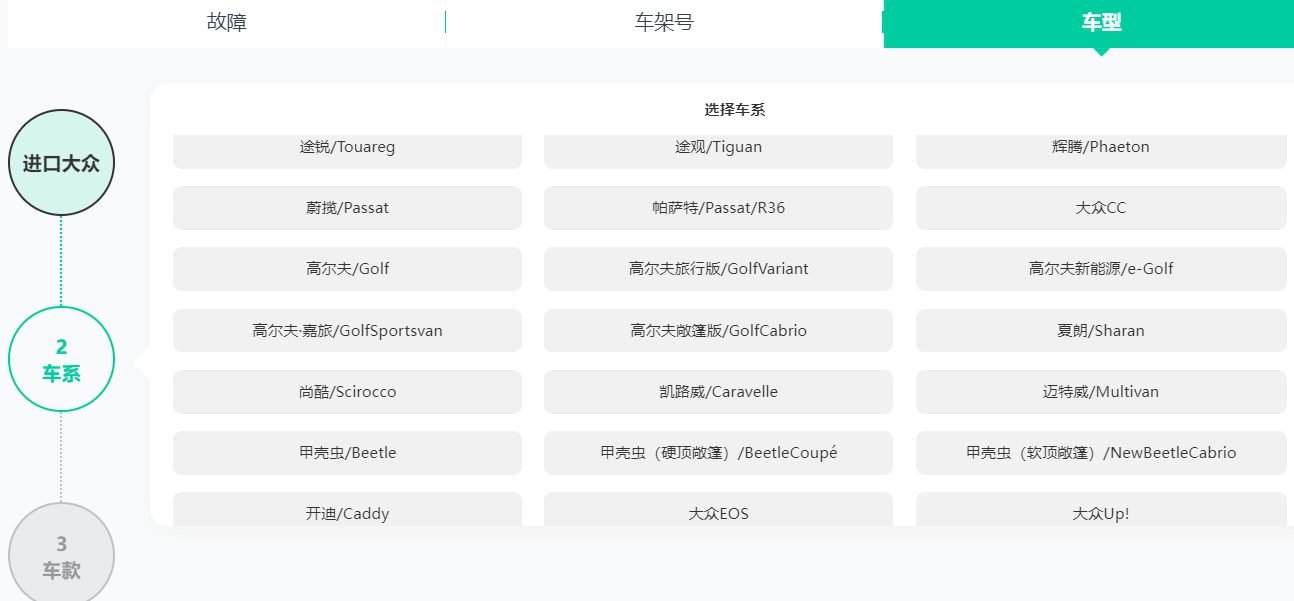Select 蔚揽/Passat series
1294x601 pixels.
click(347, 207)
